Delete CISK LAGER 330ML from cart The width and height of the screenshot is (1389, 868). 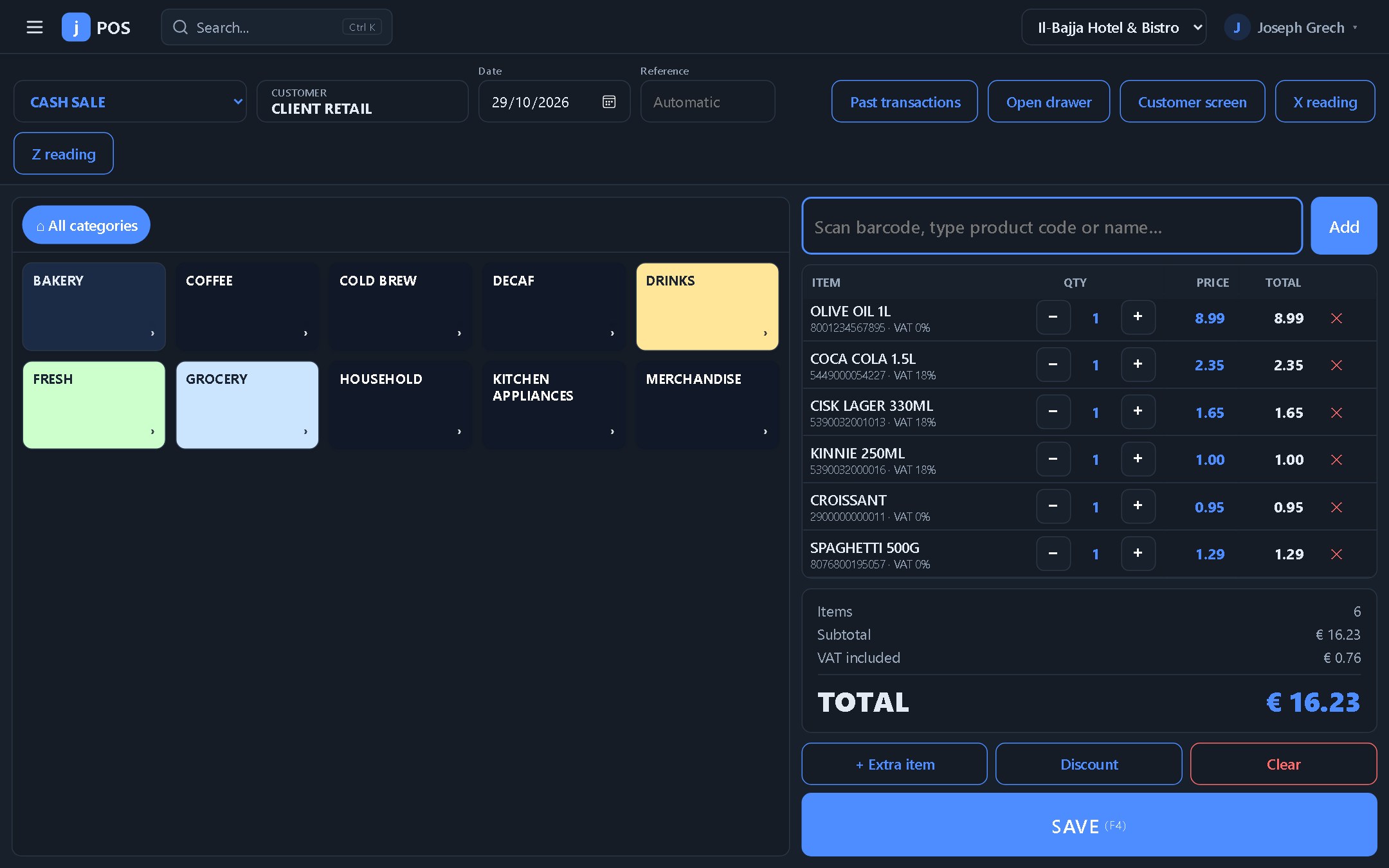(1336, 413)
